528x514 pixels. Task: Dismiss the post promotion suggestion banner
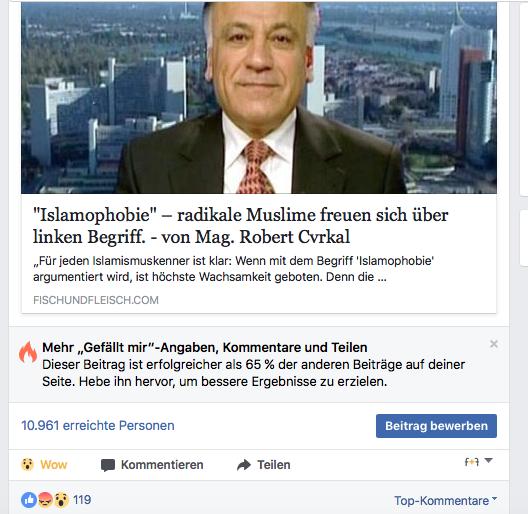tap(494, 344)
